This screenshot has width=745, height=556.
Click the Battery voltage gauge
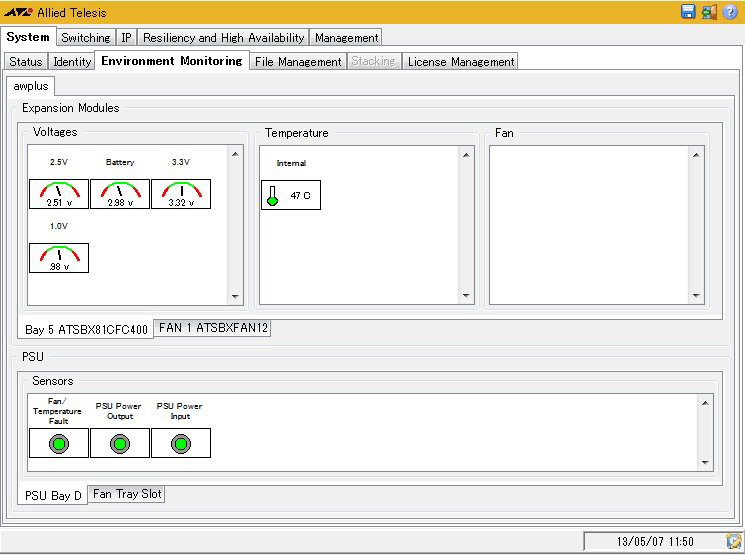coord(120,194)
